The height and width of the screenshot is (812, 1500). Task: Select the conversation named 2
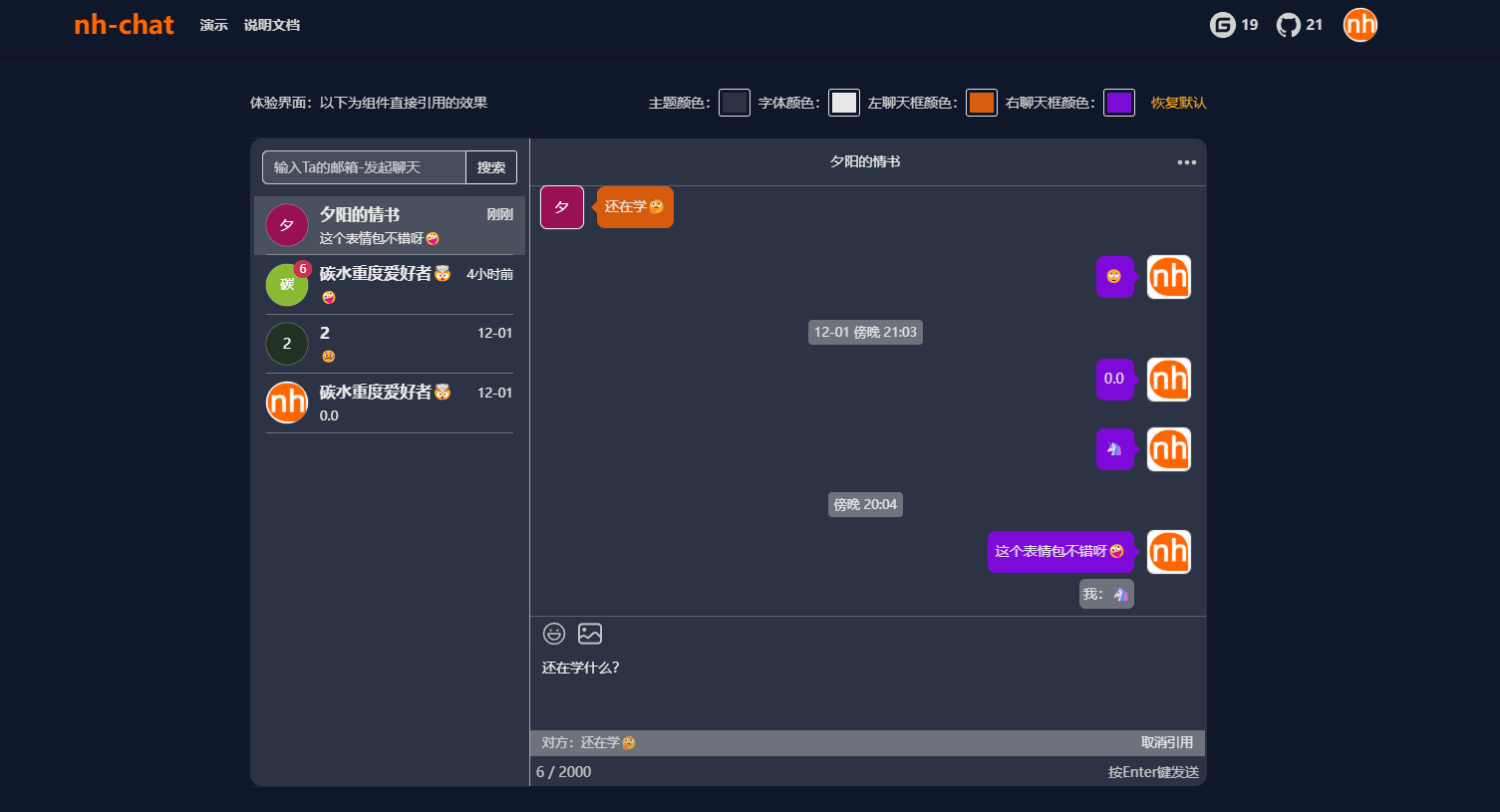390,344
